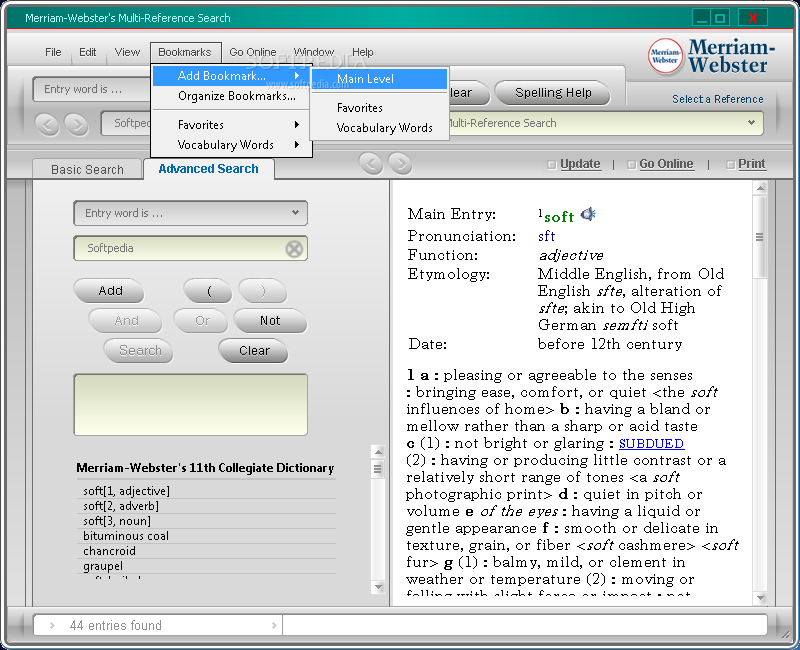Open the Go Online menu
800x650 pixels.
(253, 52)
